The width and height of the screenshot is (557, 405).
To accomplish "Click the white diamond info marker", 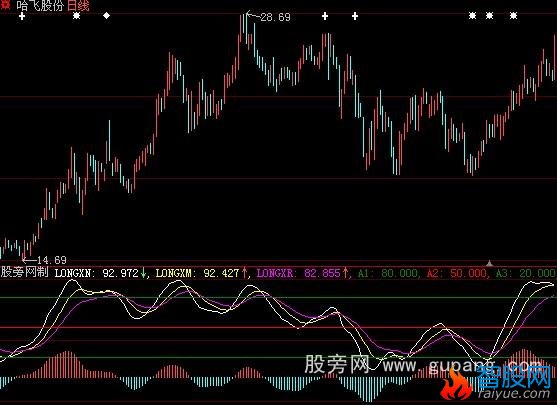I will coord(106,16).
